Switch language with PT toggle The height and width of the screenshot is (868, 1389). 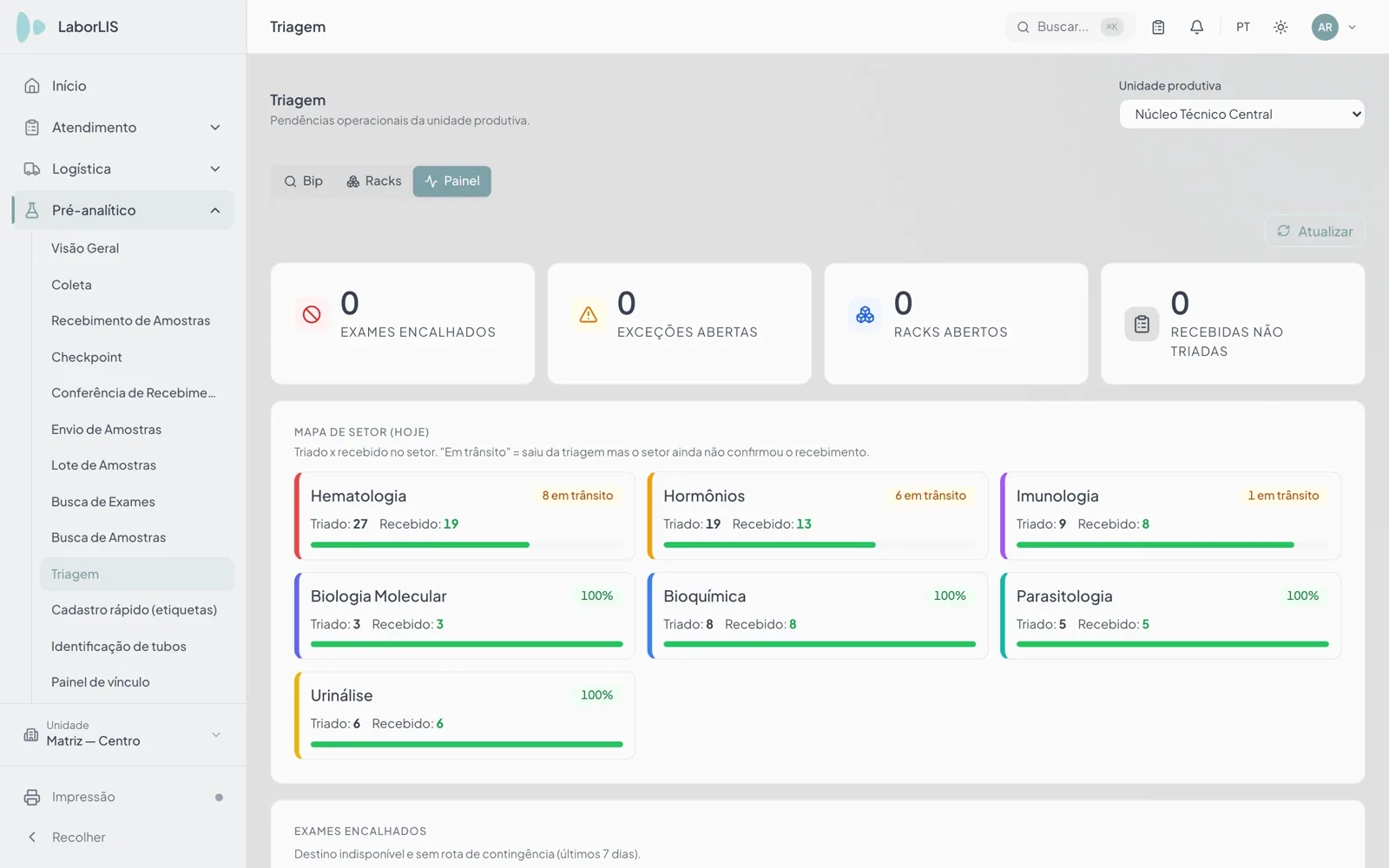pos(1243,27)
